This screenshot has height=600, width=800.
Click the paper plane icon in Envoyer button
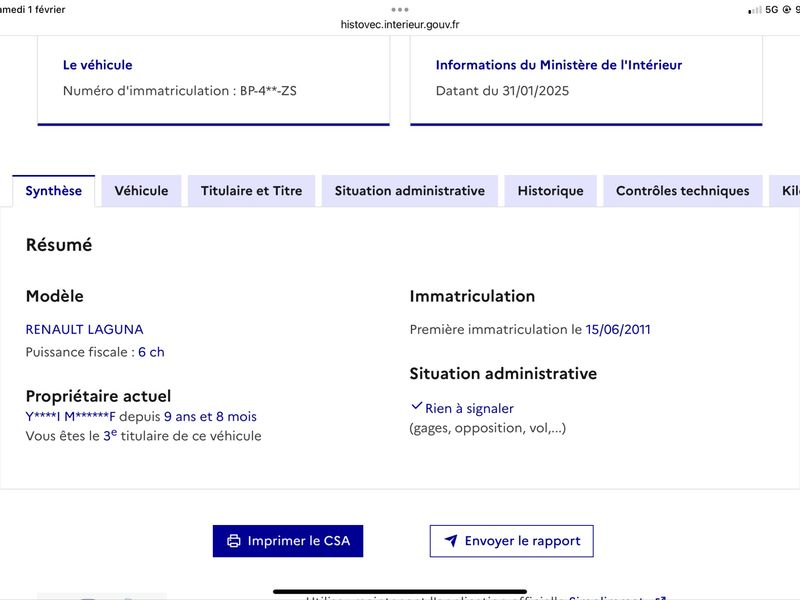tap(451, 540)
